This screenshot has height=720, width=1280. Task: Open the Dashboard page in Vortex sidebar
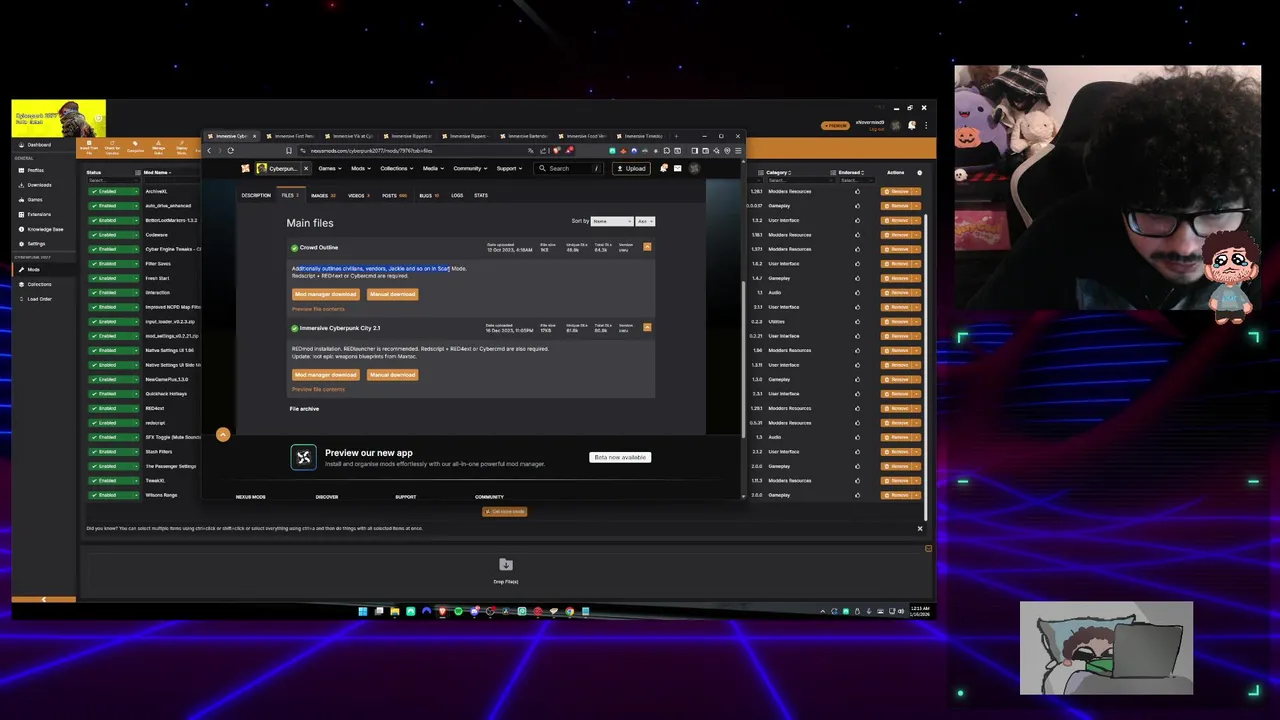[39, 144]
